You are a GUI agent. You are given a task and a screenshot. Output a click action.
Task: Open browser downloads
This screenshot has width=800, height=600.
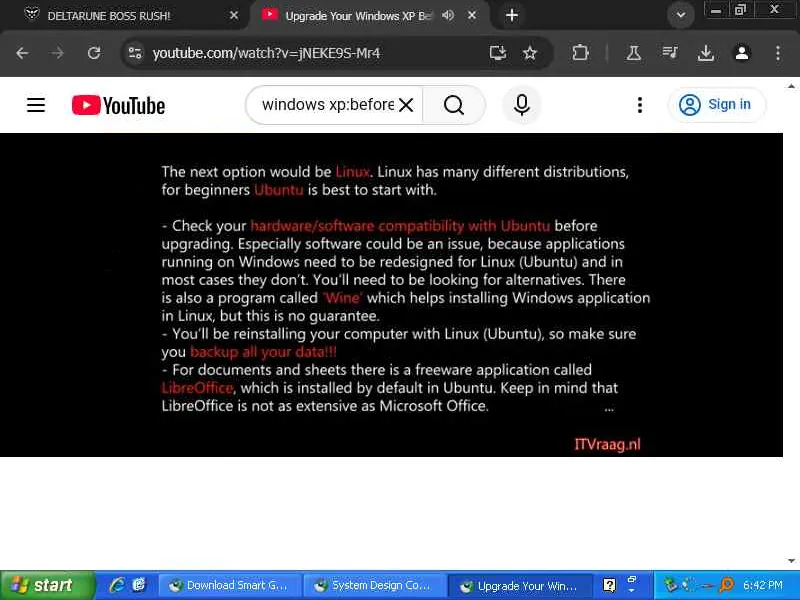pyautogui.click(x=706, y=53)
